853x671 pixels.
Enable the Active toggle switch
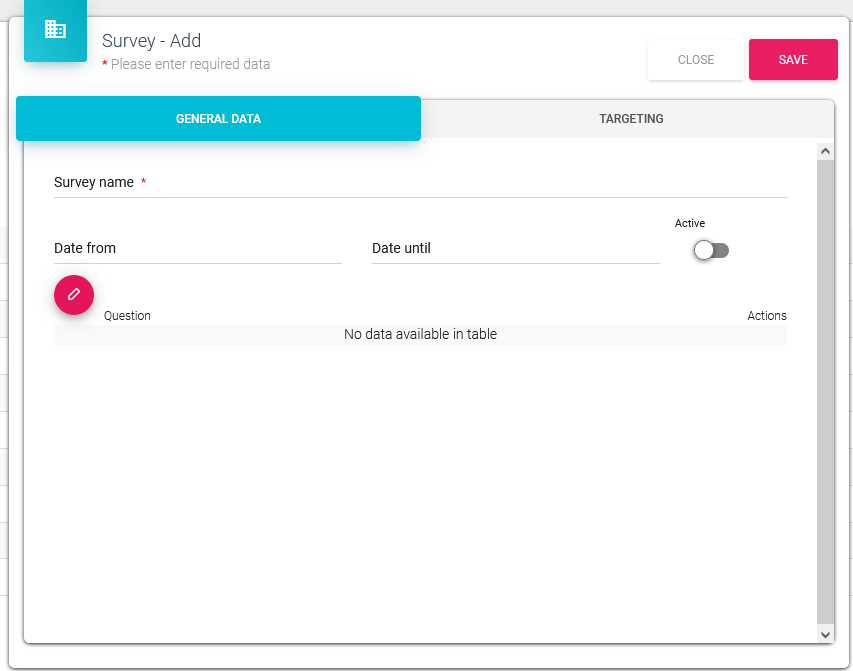[711, 250]
